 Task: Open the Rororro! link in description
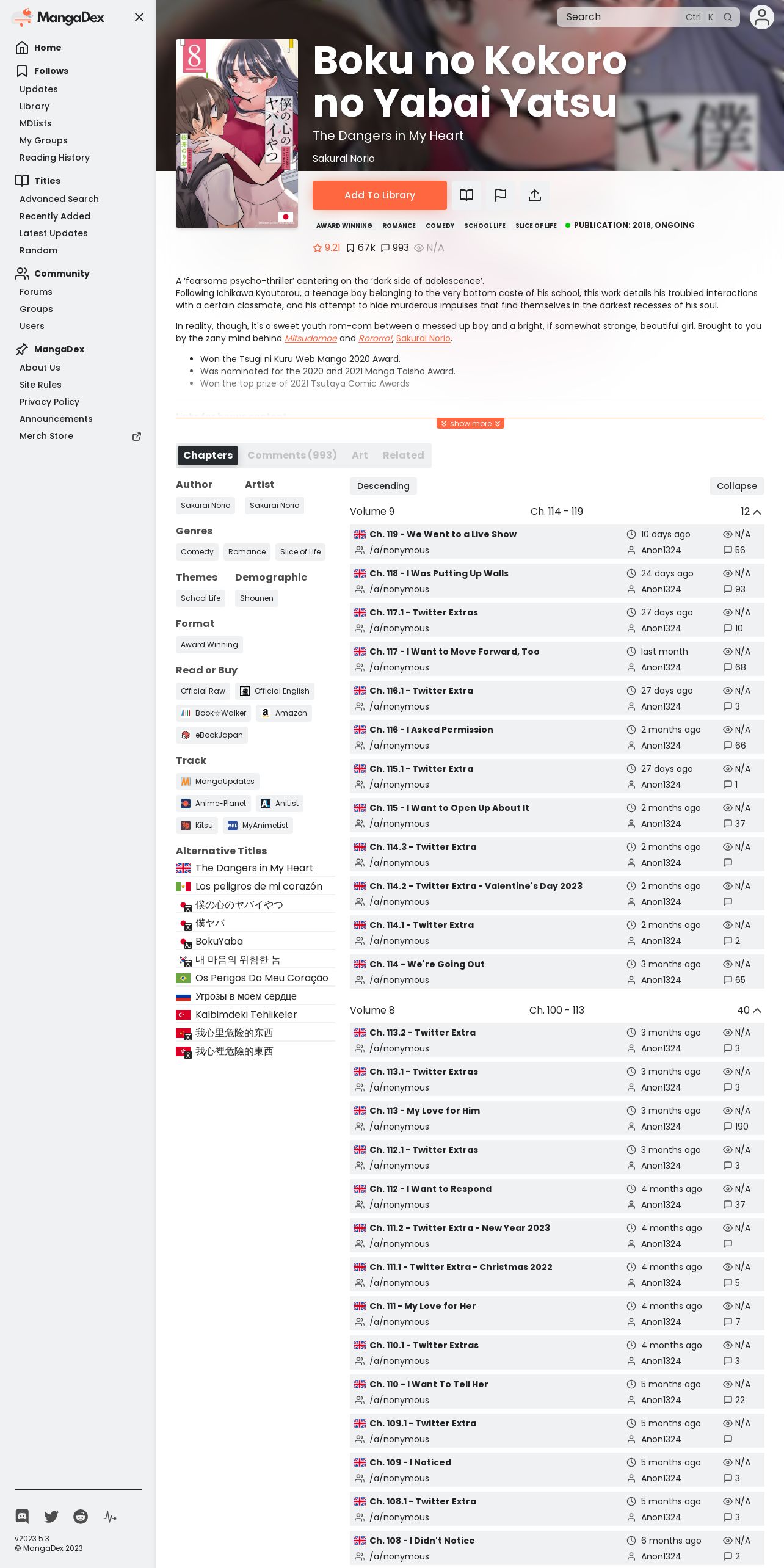pyautogui.click(x=375, y=338)
